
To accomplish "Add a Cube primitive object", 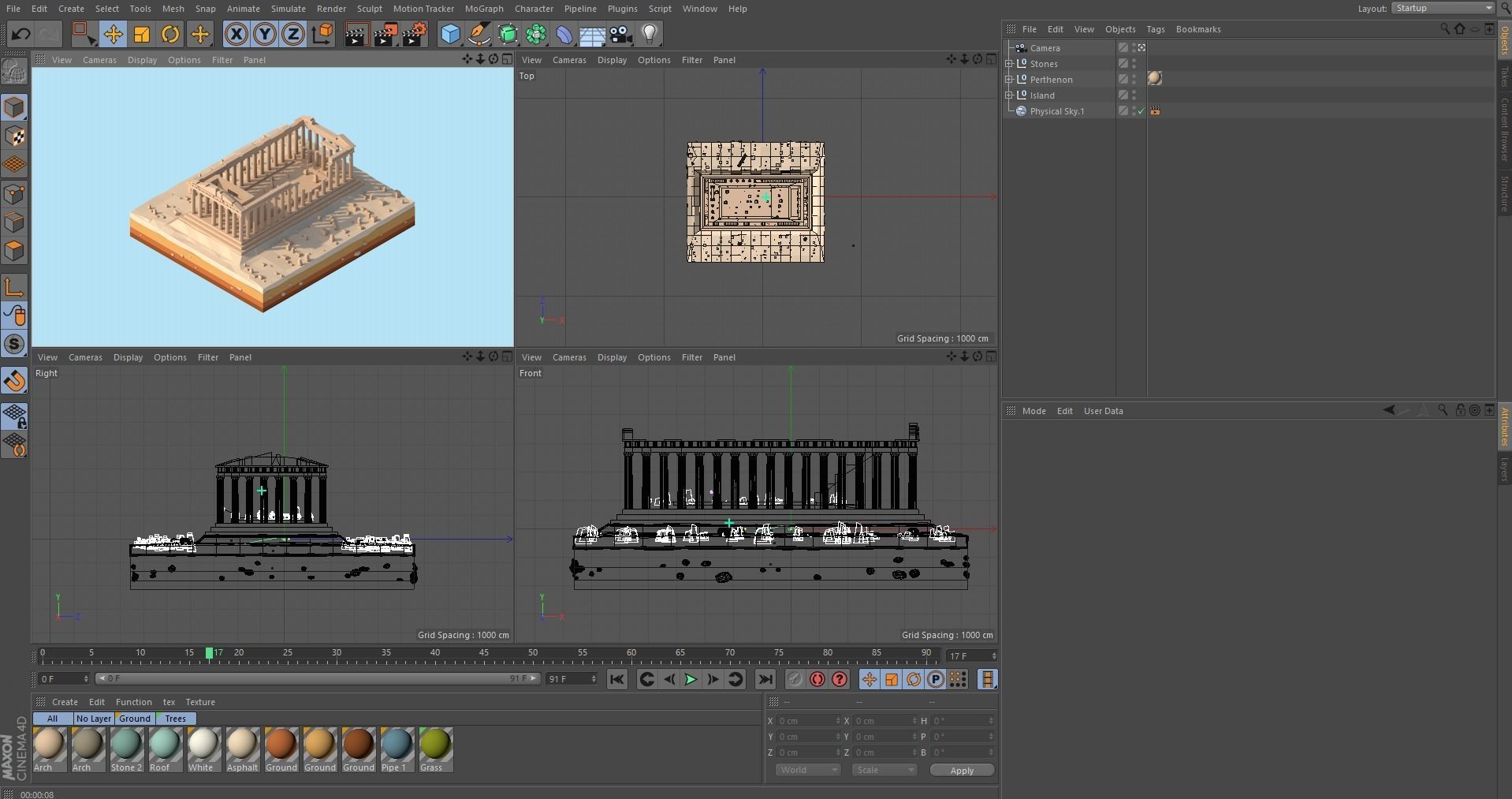I will click(x=450, y=34).
